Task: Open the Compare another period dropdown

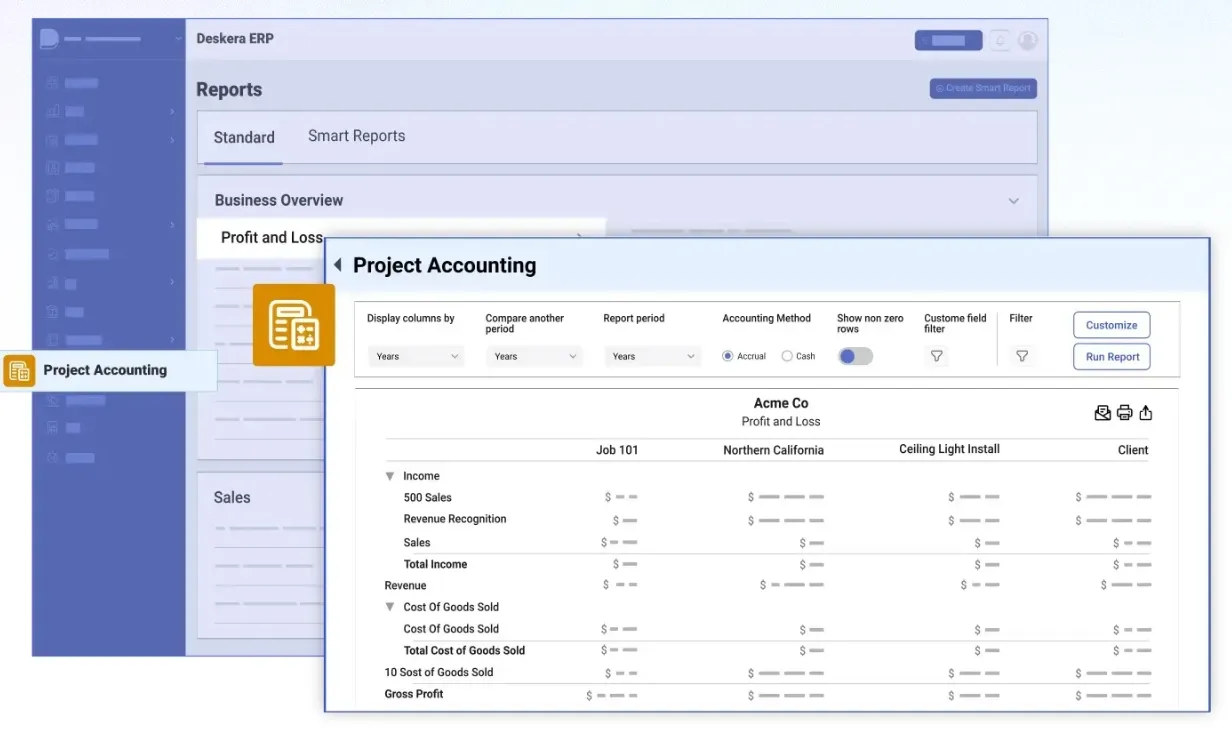Action: [534, 356]
